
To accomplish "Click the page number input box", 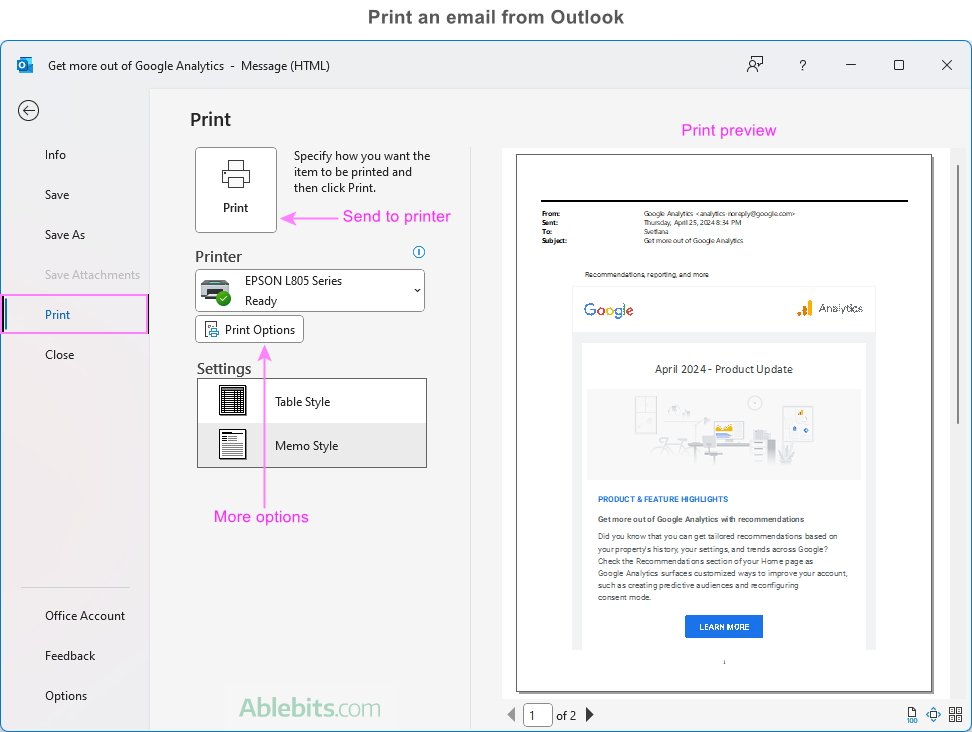I will [537, 714].
